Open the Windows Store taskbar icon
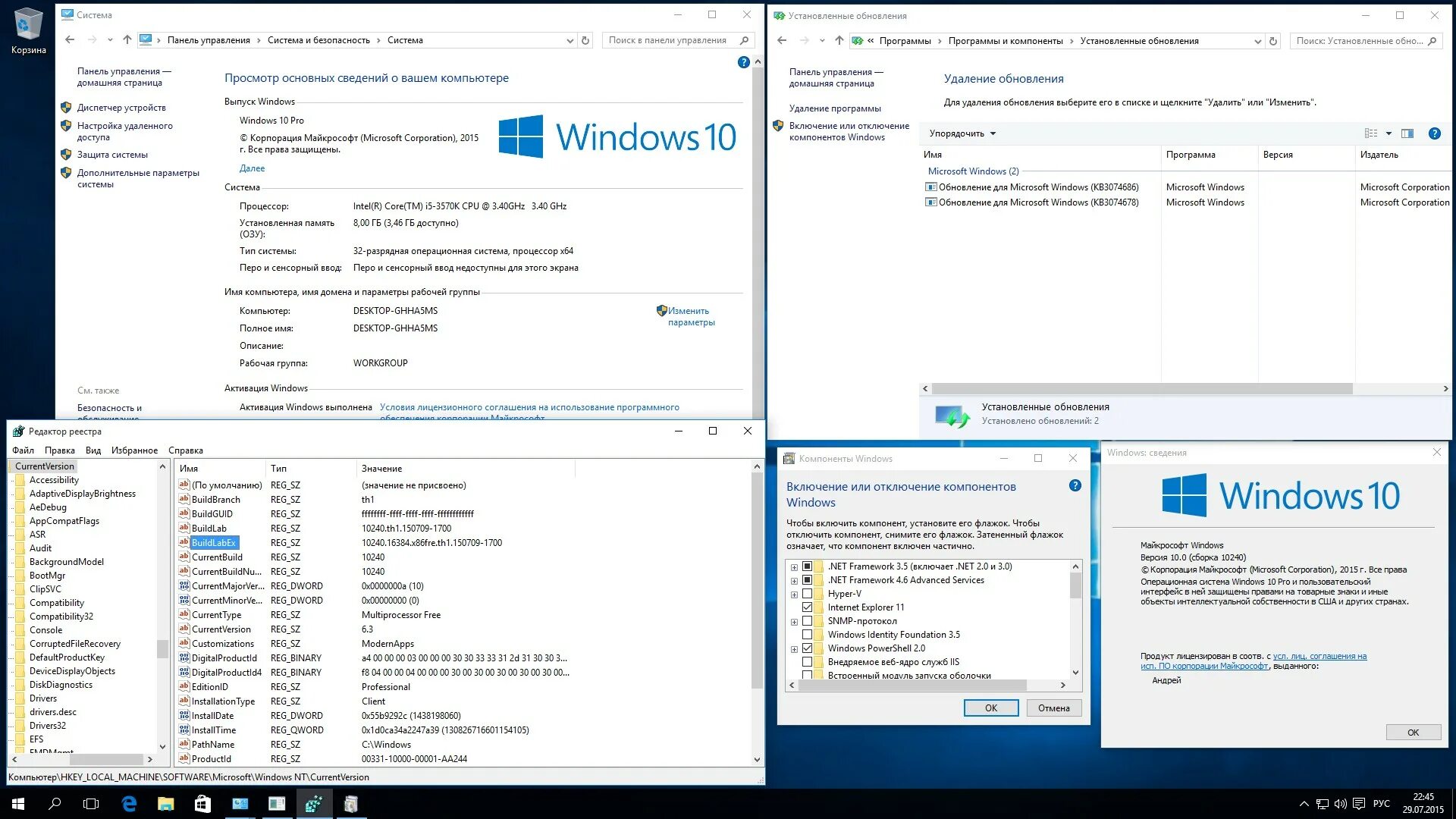1456x819 pixels. [202, 804]
